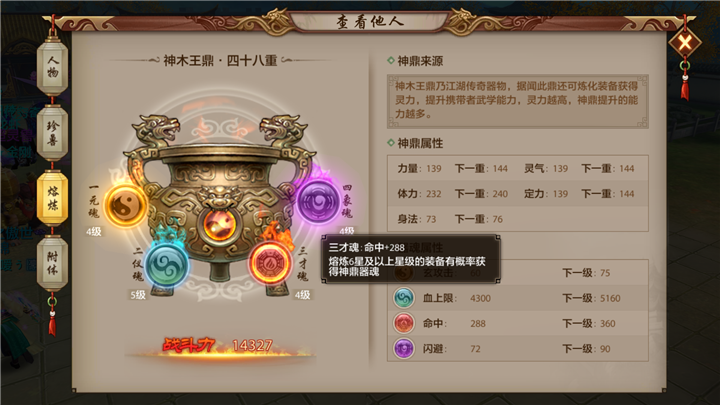Click the 三才魂 tooltip popup

click(411, 259)
